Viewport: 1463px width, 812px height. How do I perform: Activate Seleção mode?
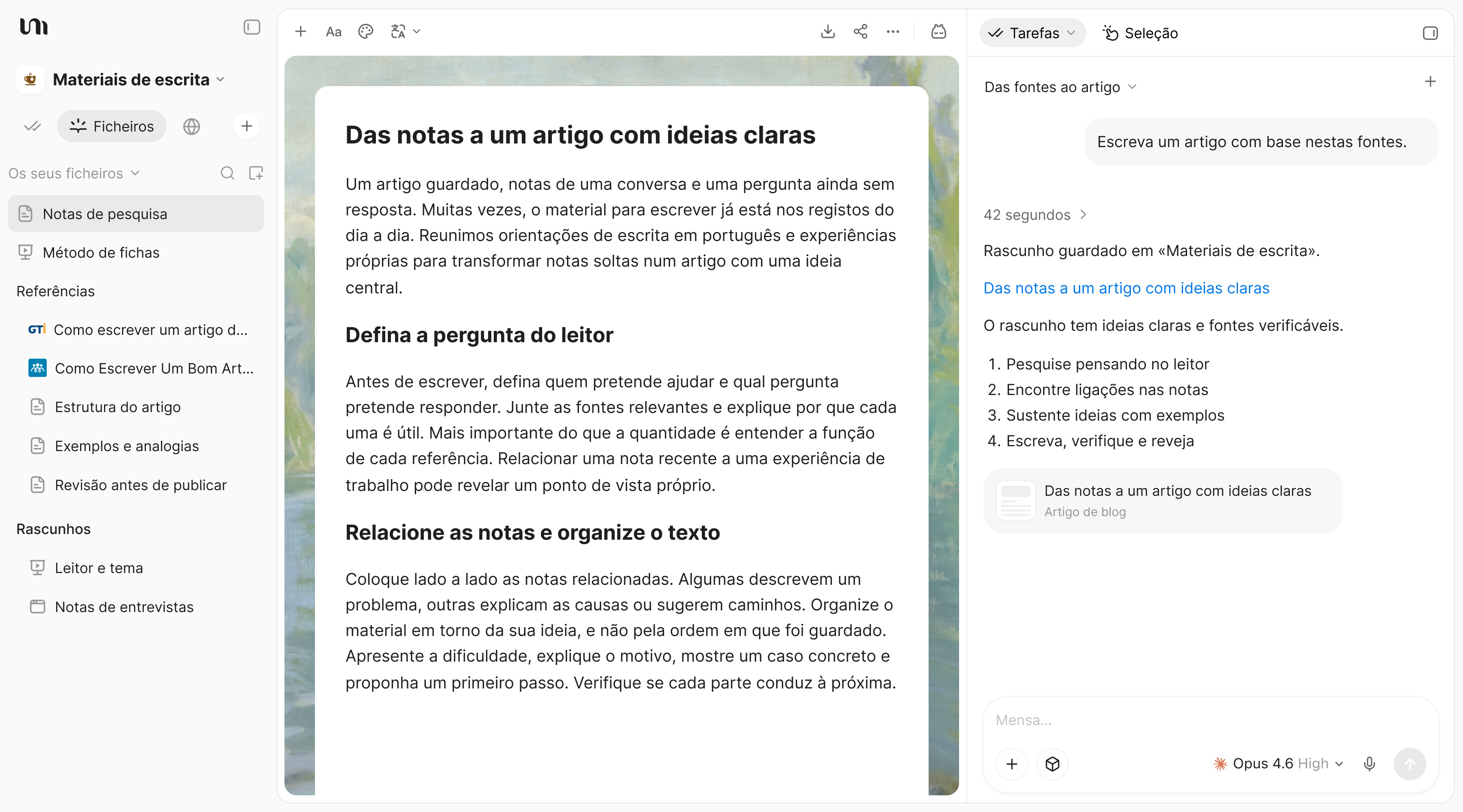click(1140, 33)
